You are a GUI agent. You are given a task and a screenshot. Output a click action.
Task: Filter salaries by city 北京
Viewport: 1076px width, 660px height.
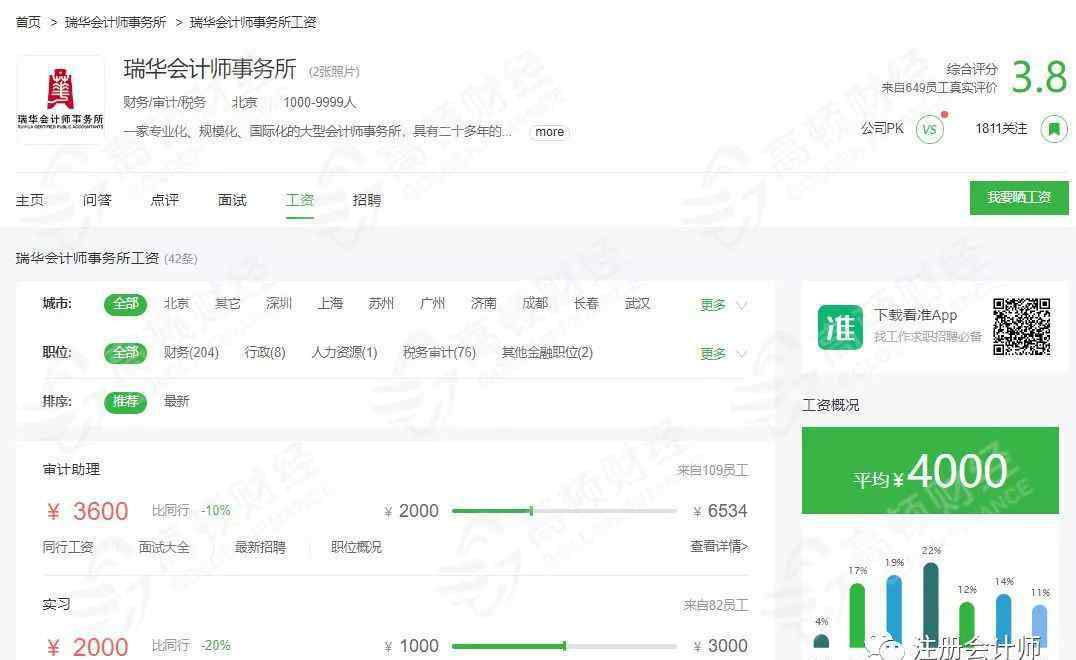pyautogui.click(x=176, y=303)
